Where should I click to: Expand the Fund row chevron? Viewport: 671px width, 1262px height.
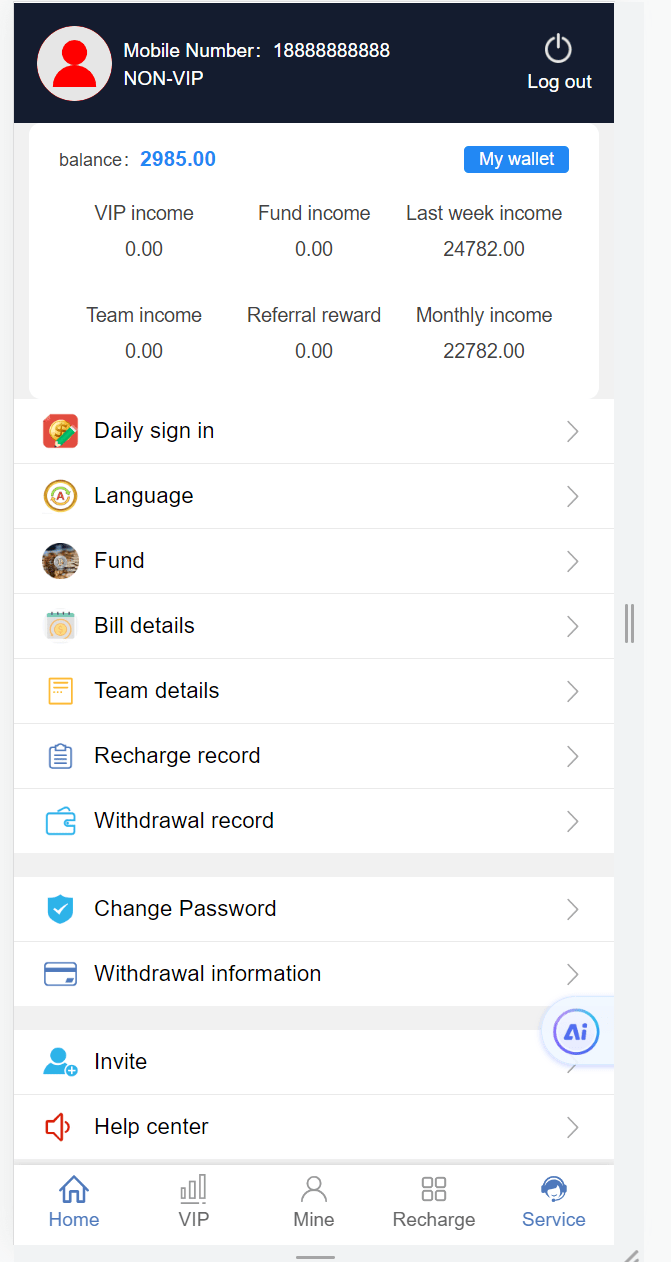573,561
